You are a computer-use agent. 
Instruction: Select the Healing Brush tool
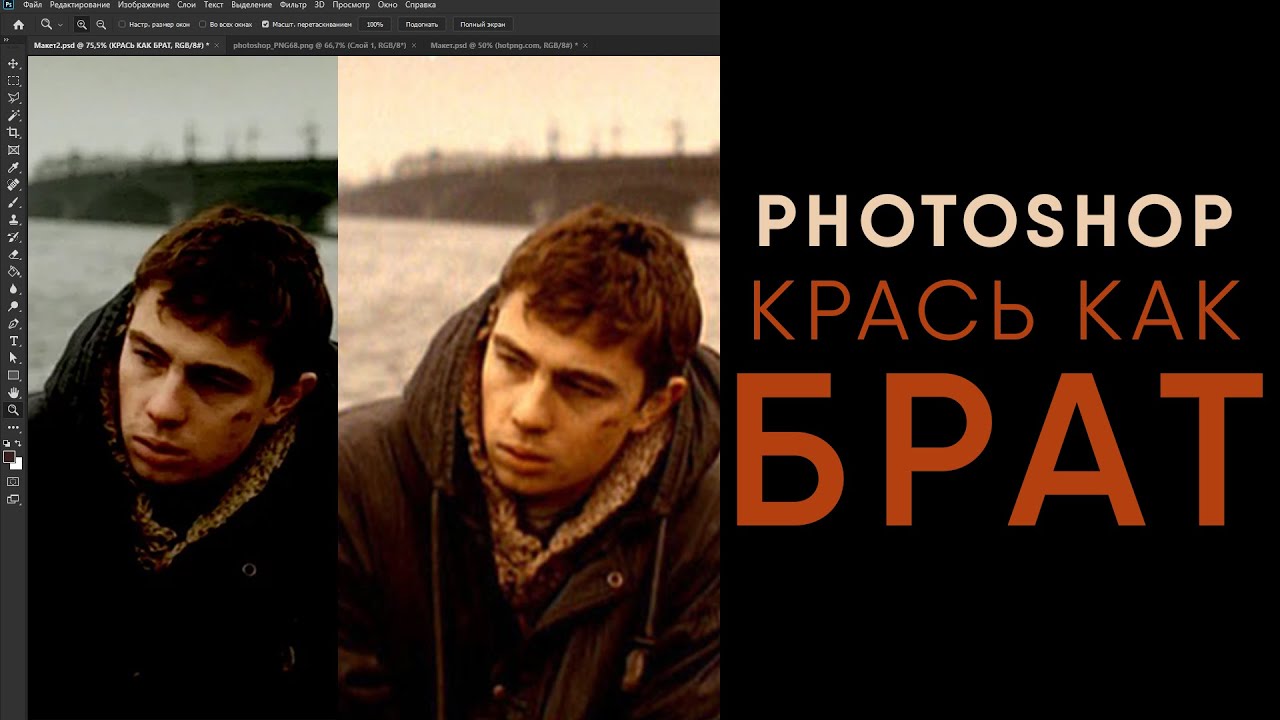point(13,185)
